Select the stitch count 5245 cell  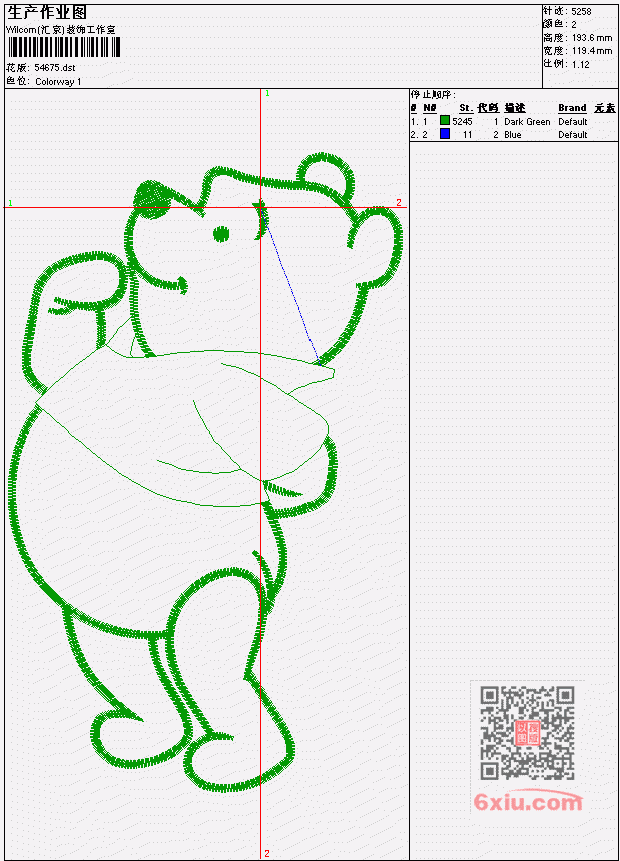[462, 121]
